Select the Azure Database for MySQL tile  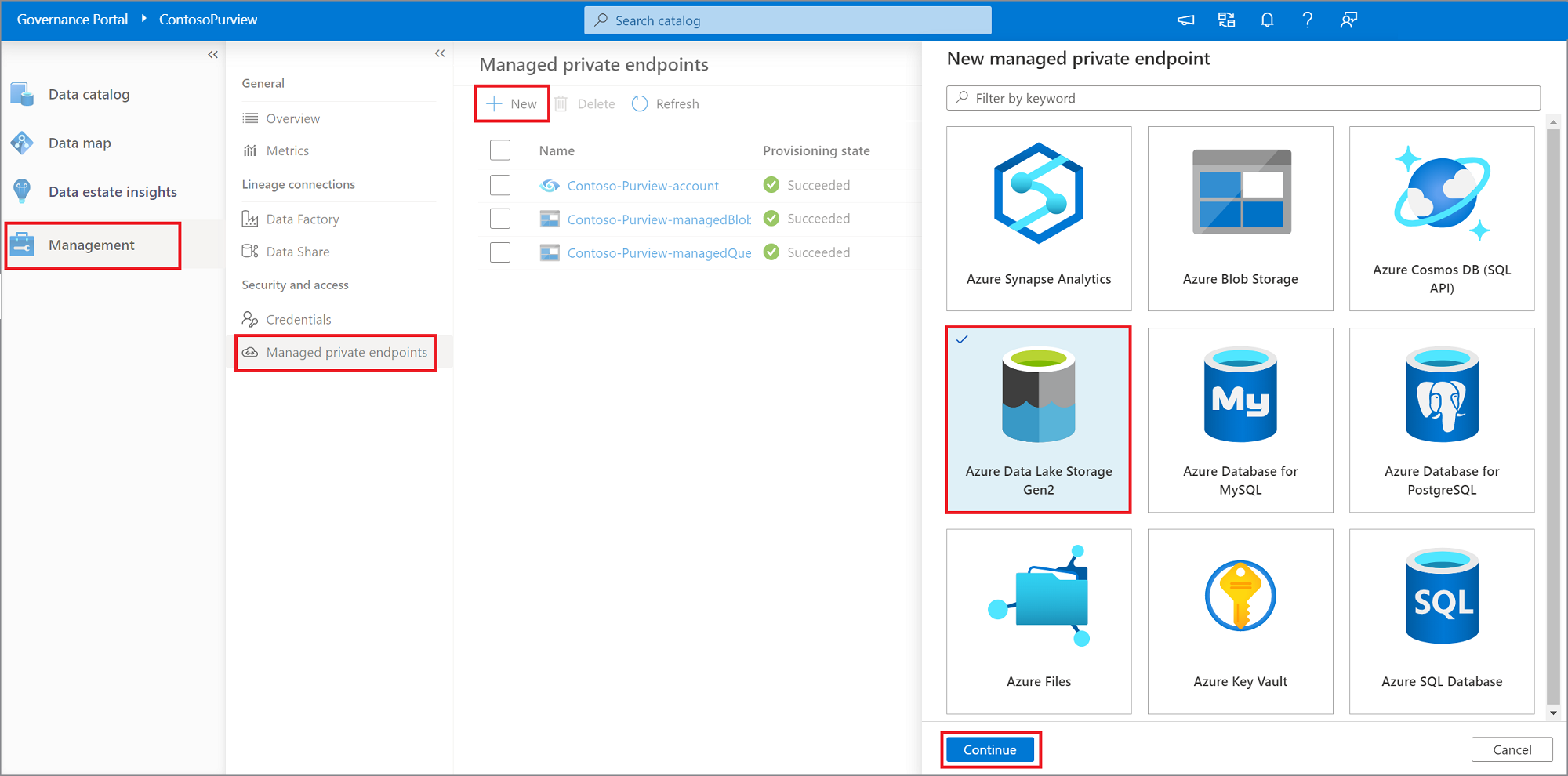[1240, 420]
